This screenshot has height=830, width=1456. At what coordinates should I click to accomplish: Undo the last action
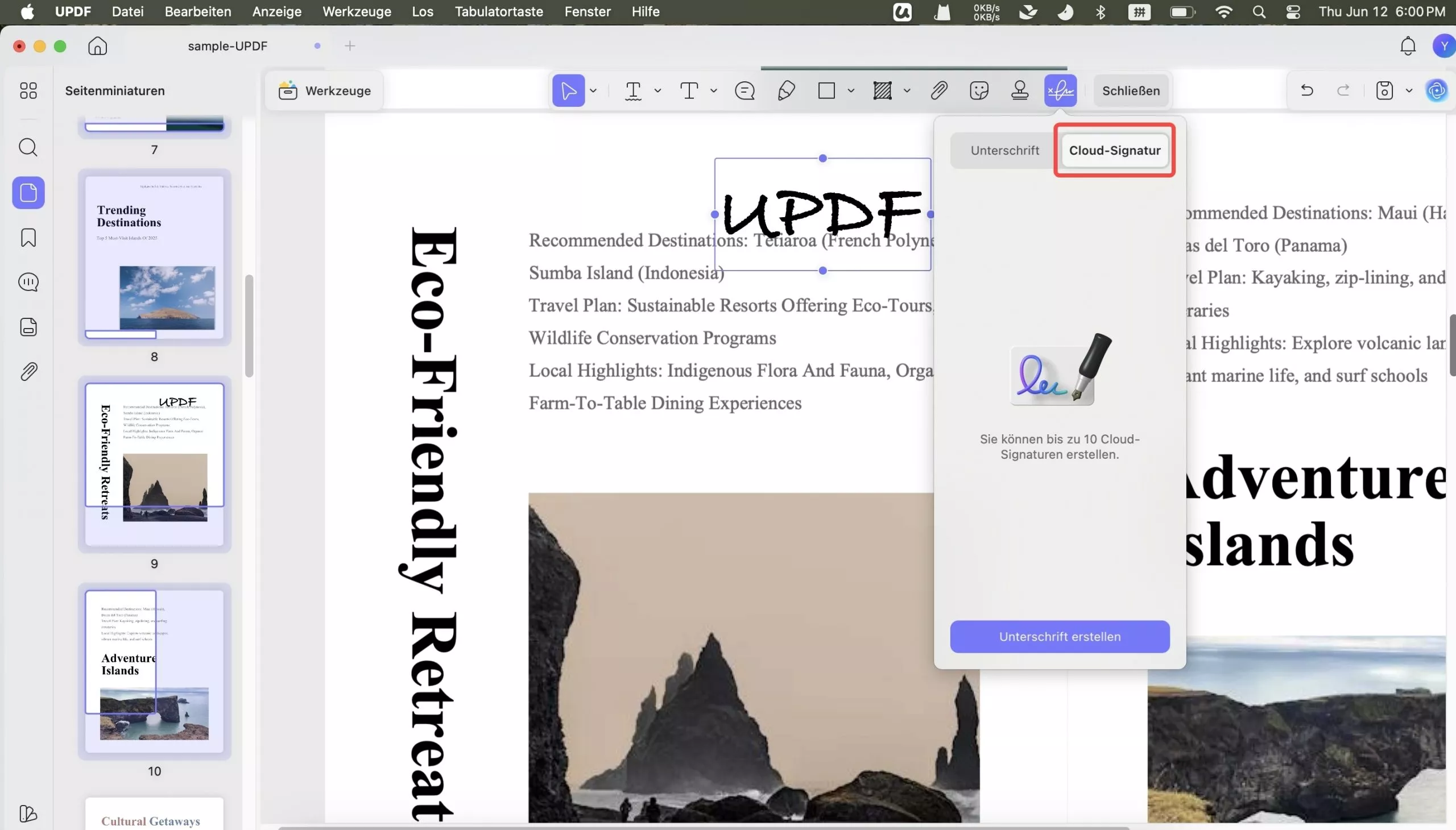pos(1306,90)
